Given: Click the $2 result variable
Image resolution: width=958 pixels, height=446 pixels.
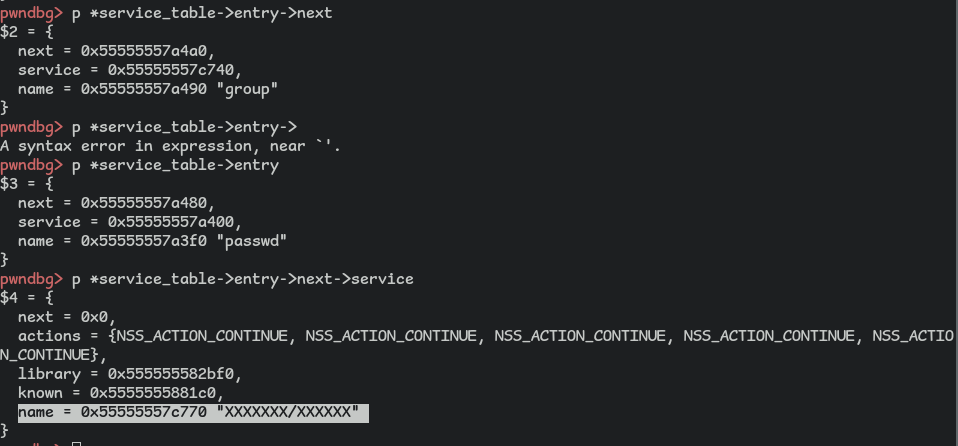Looking at the screenshot, I should click(x=9, y=32).
